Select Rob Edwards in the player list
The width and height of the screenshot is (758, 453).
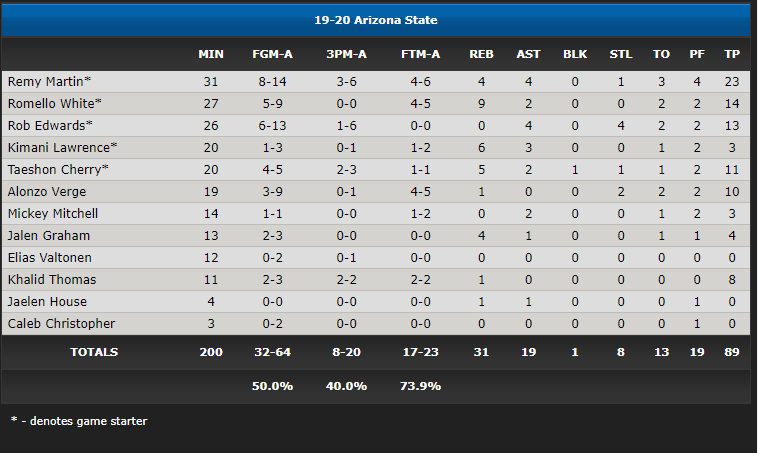(50, 126)
